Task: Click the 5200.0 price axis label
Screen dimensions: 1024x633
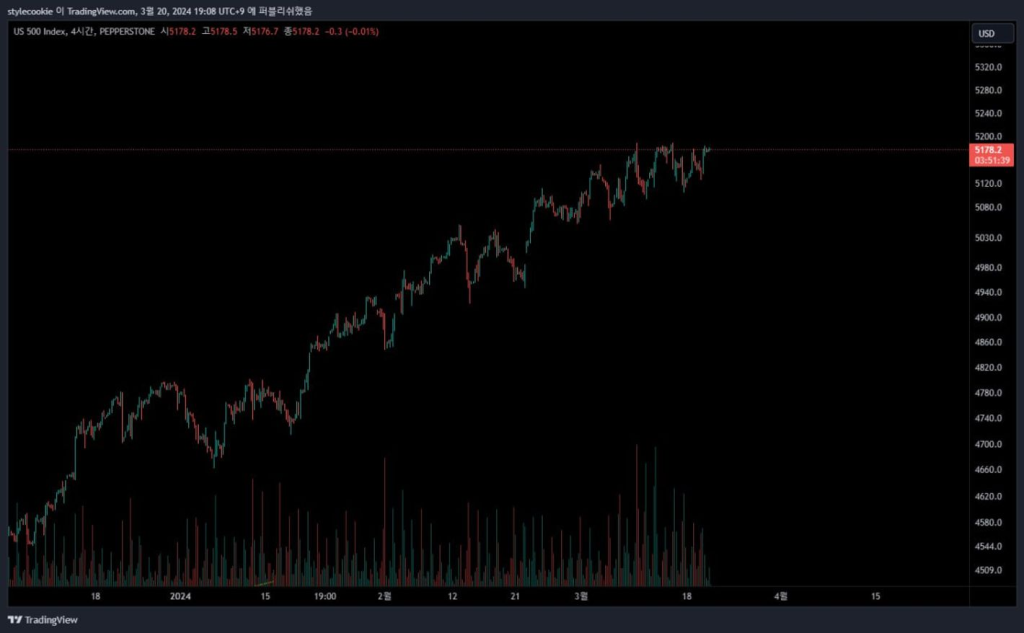Action: pos(988,137)
